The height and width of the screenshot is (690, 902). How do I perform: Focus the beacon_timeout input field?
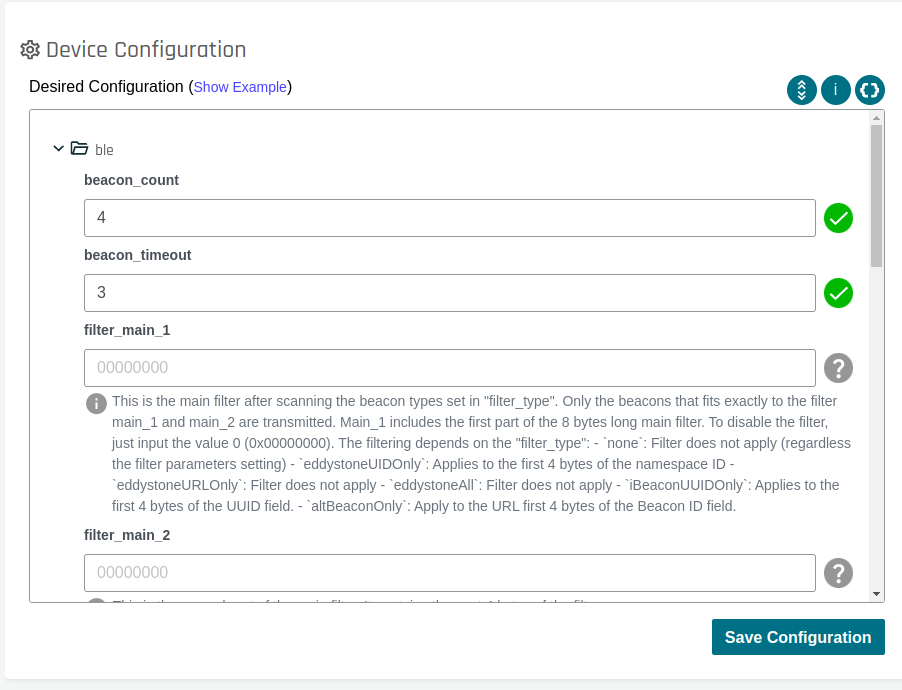coord(450,293)
